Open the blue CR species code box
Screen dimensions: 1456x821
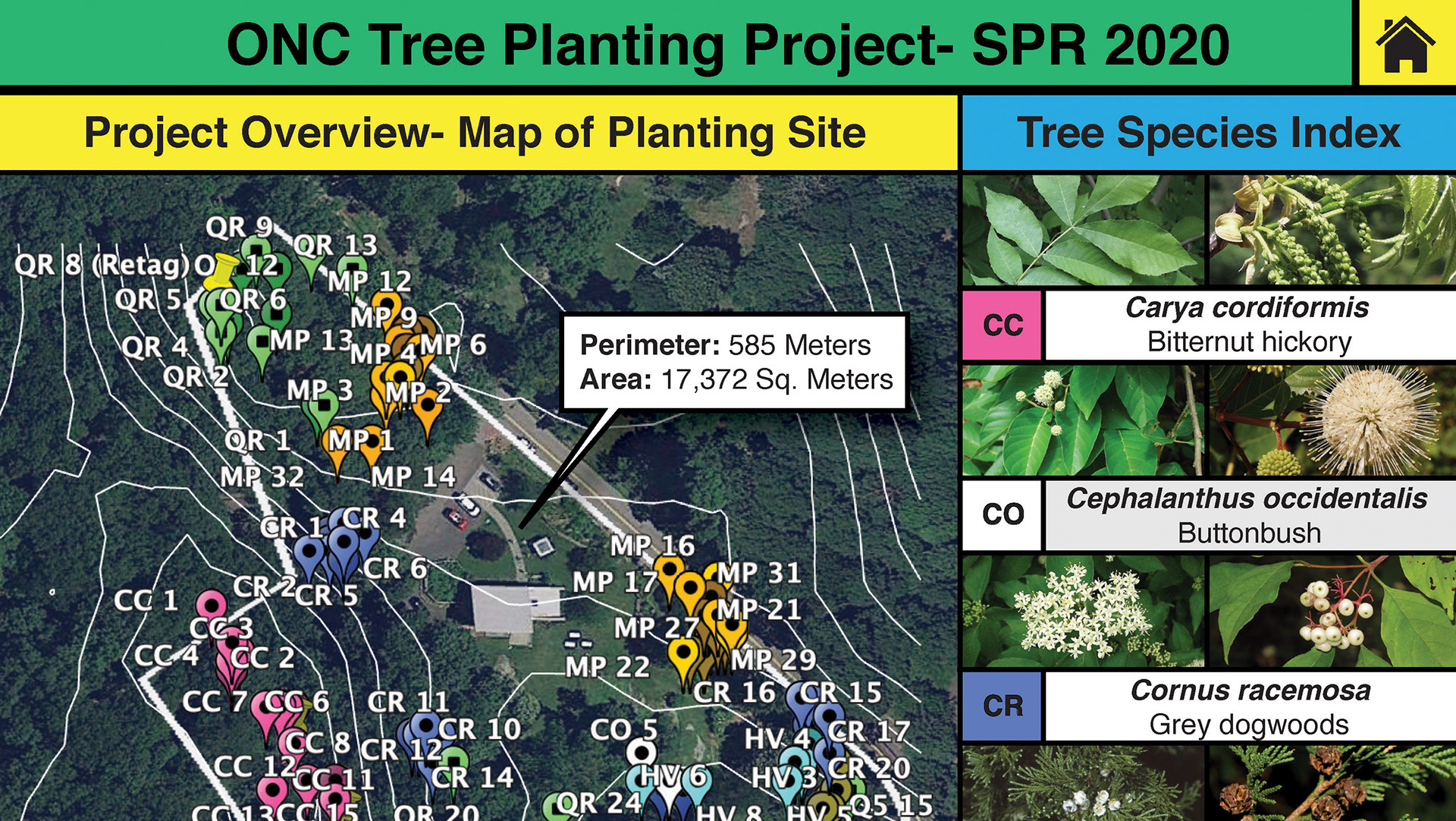click(1002, 706)
